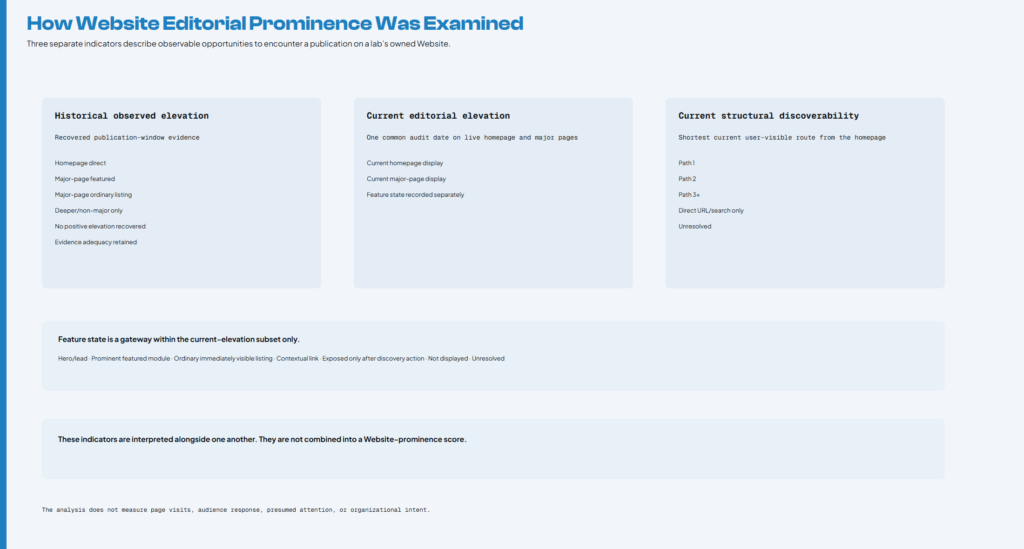The width and height of the screenshot is (1024, 549).
Task: Click 'Current major-page display' item
Action: pos(406,179)
